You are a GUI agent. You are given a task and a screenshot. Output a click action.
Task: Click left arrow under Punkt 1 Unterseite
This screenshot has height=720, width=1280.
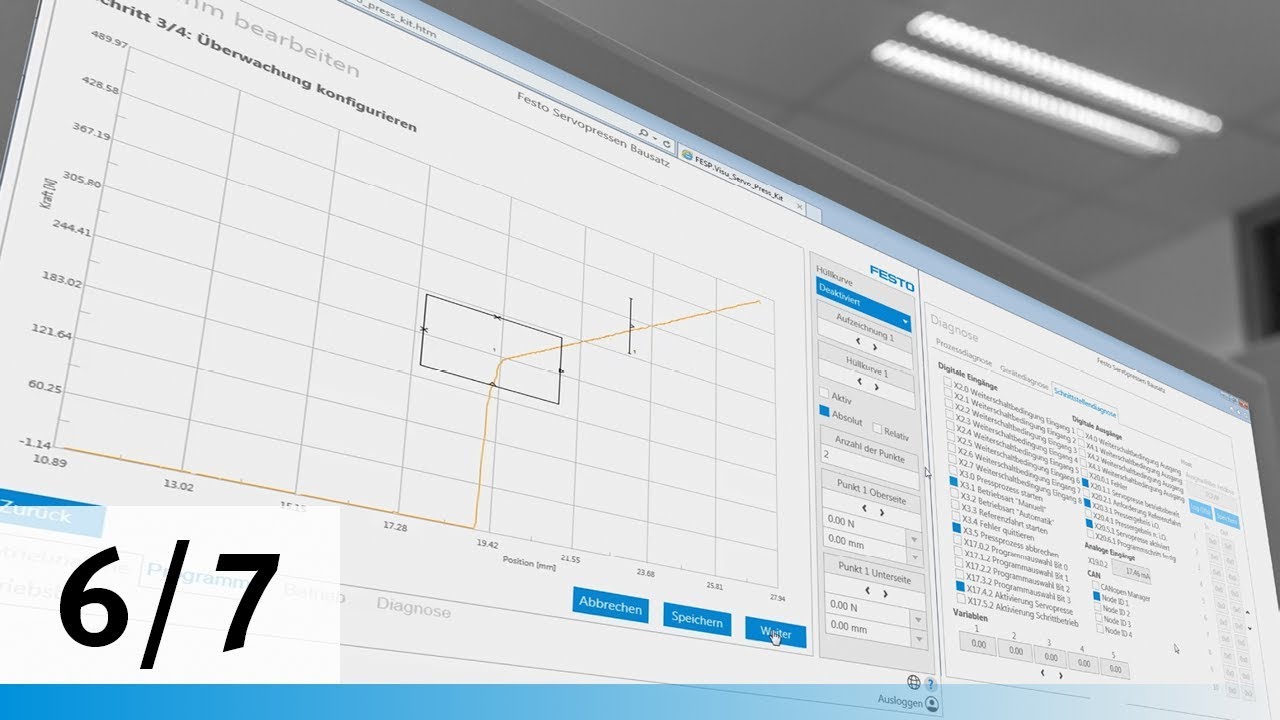tap(867, 590)
